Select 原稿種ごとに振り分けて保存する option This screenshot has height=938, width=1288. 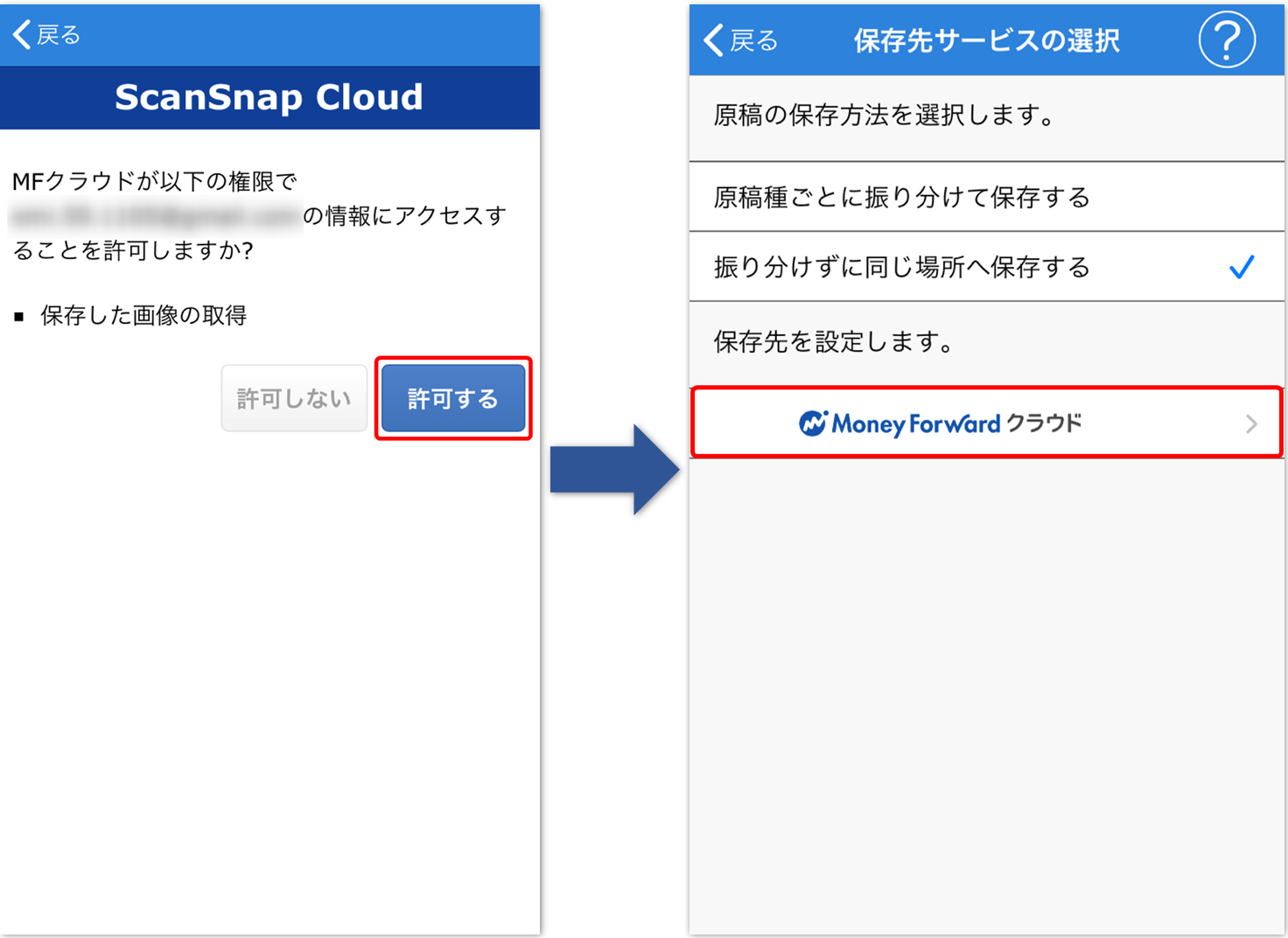click(x=986, y=197)
